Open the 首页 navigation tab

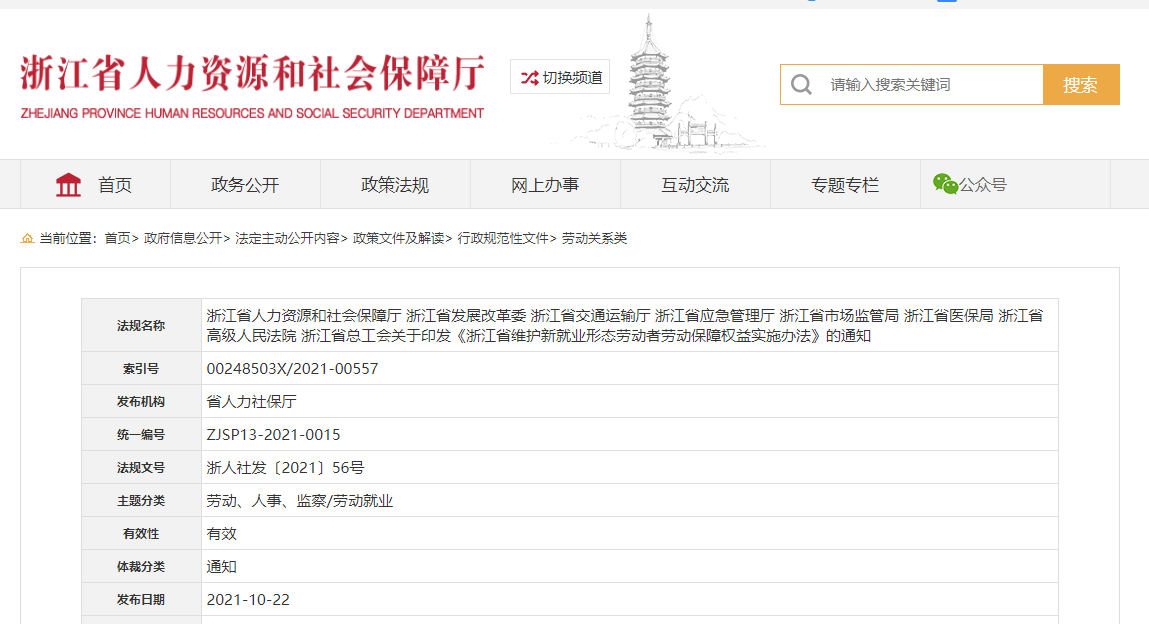[x=95, y=185]
